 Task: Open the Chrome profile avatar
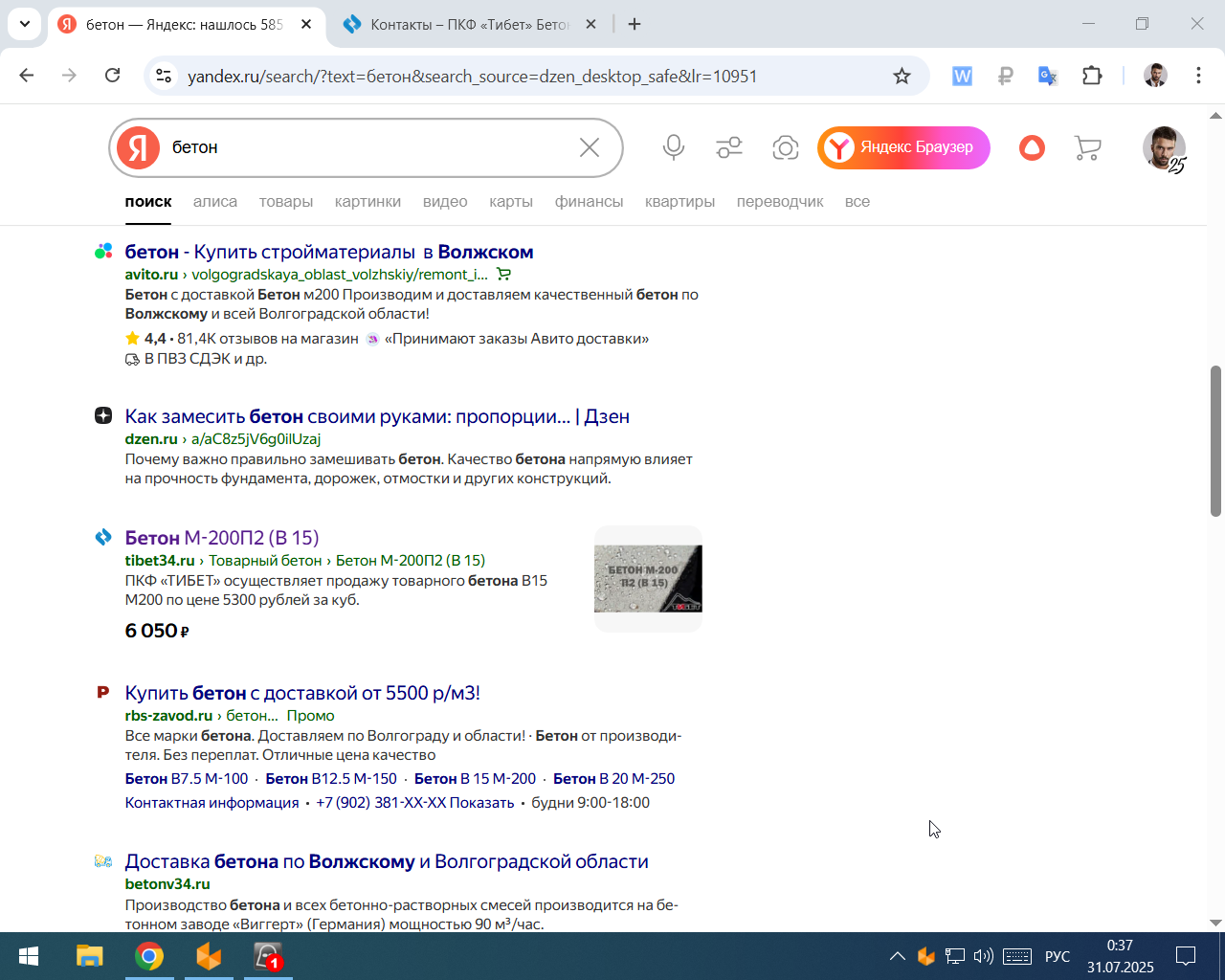coord(1155,76)
